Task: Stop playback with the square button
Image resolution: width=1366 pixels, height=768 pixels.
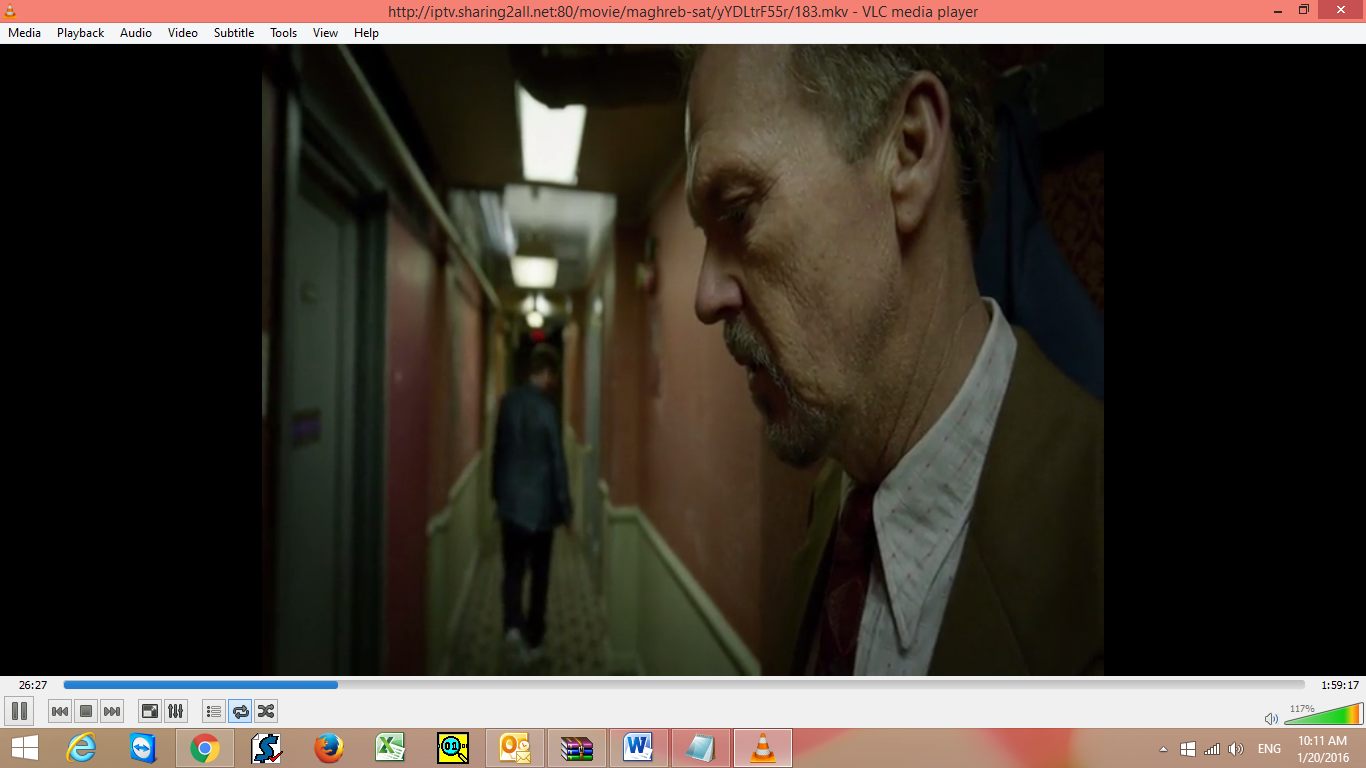Action: (x=86, y=711)
